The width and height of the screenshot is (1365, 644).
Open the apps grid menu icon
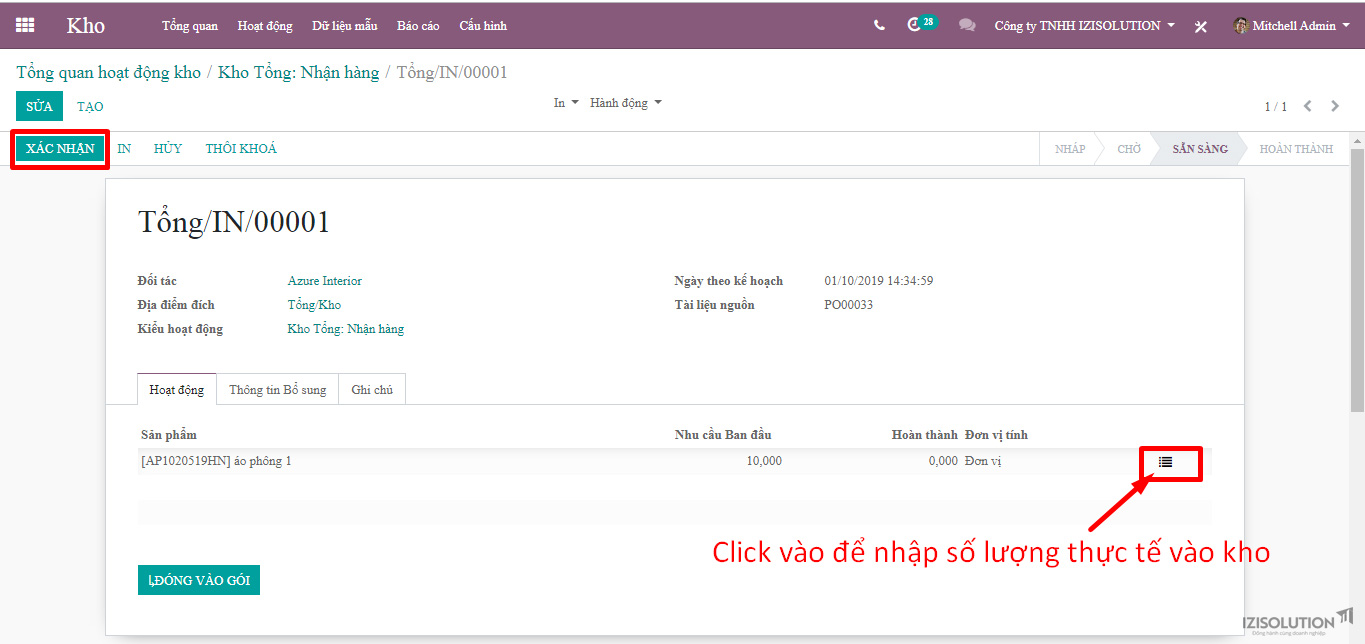tap(25, 25)
